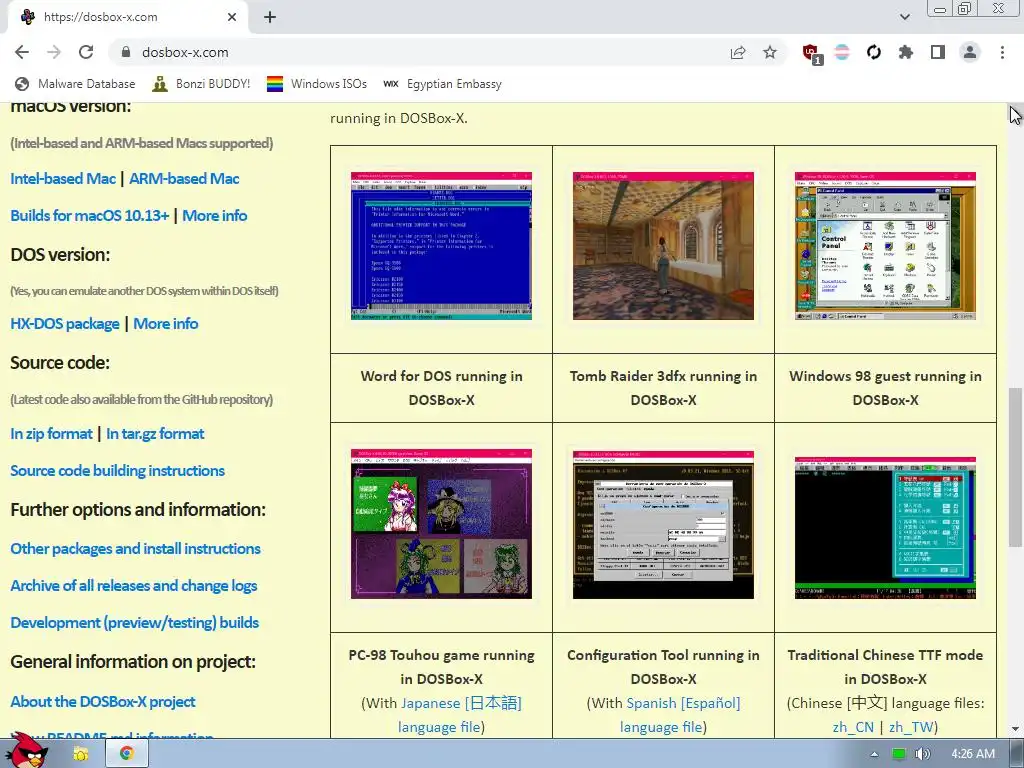Go back to the previous page
Screen dimensions: 1024x768
coord(22,52)
